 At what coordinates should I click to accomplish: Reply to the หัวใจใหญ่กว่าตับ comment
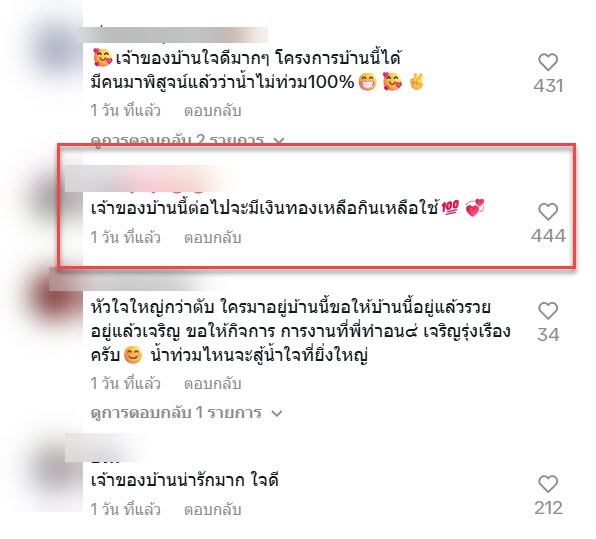[x=212, y=384]
